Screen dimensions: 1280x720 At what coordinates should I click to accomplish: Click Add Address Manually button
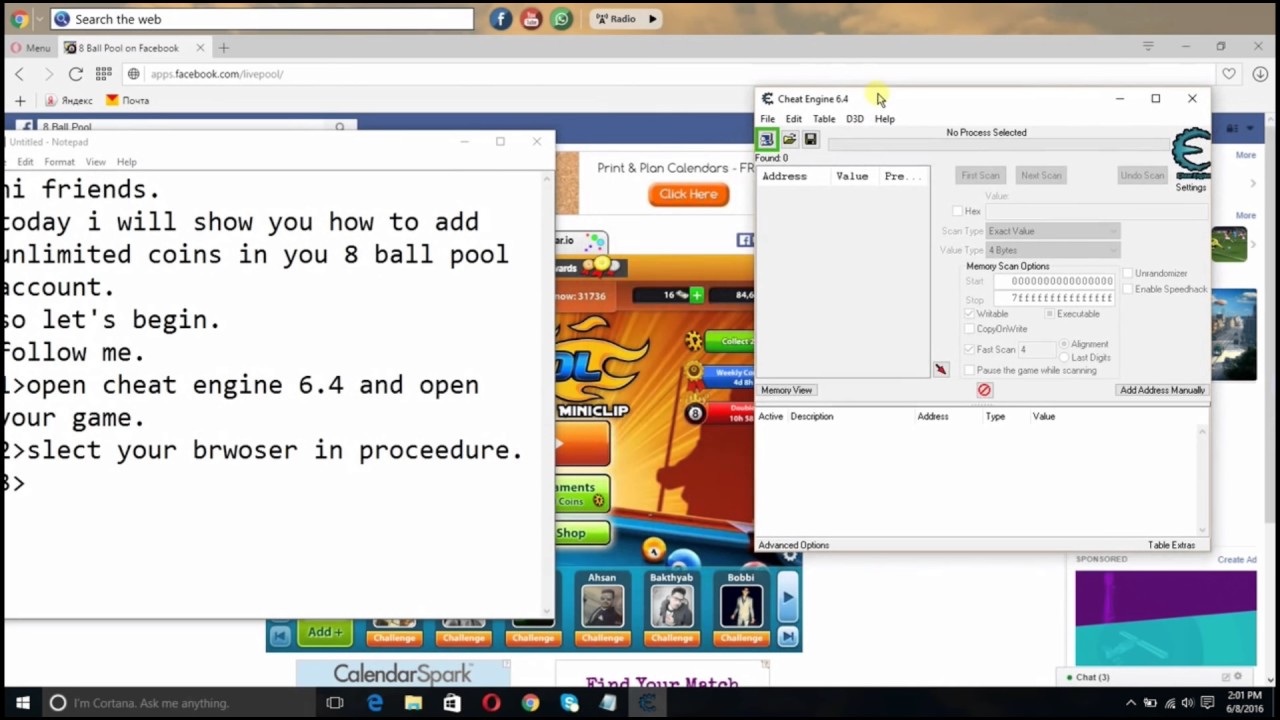click(x=1162, y=390)
